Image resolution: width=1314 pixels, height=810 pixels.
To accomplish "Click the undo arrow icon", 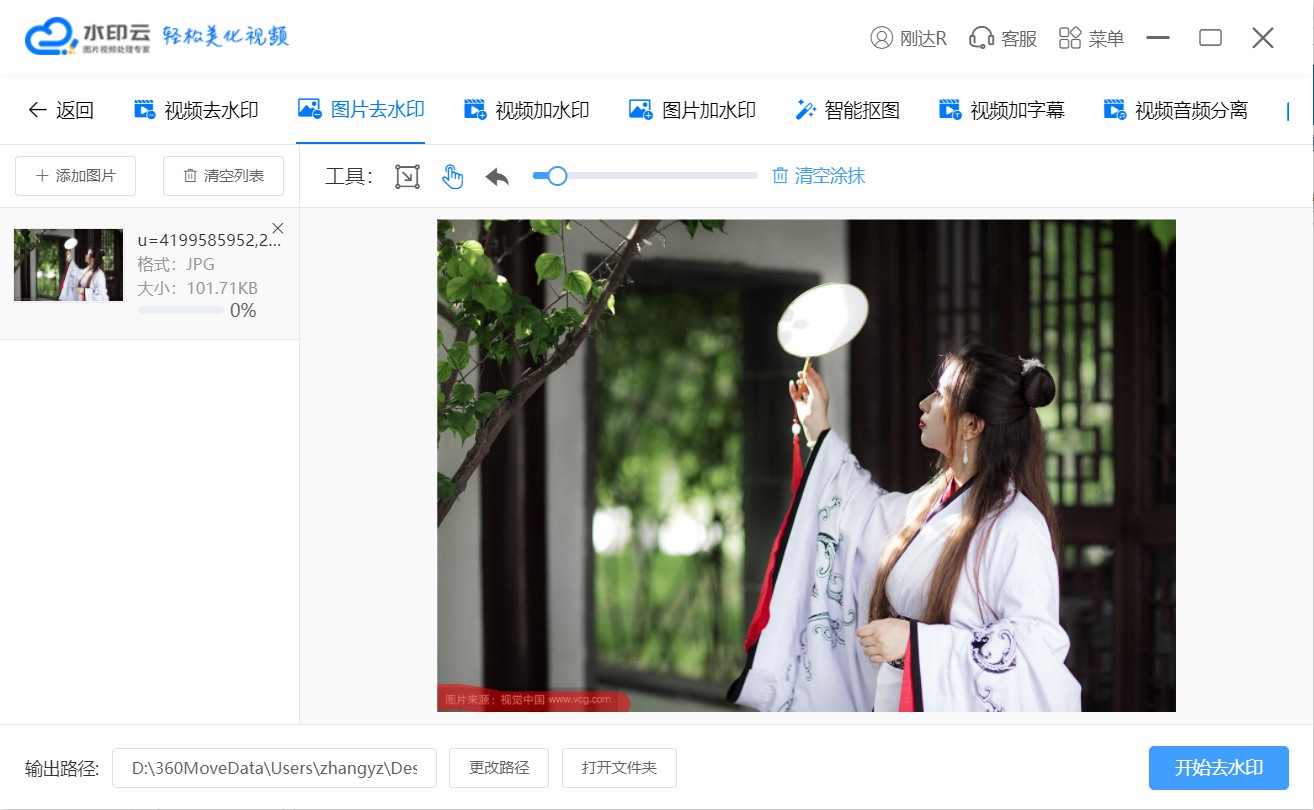I will (x=497, y=177).
